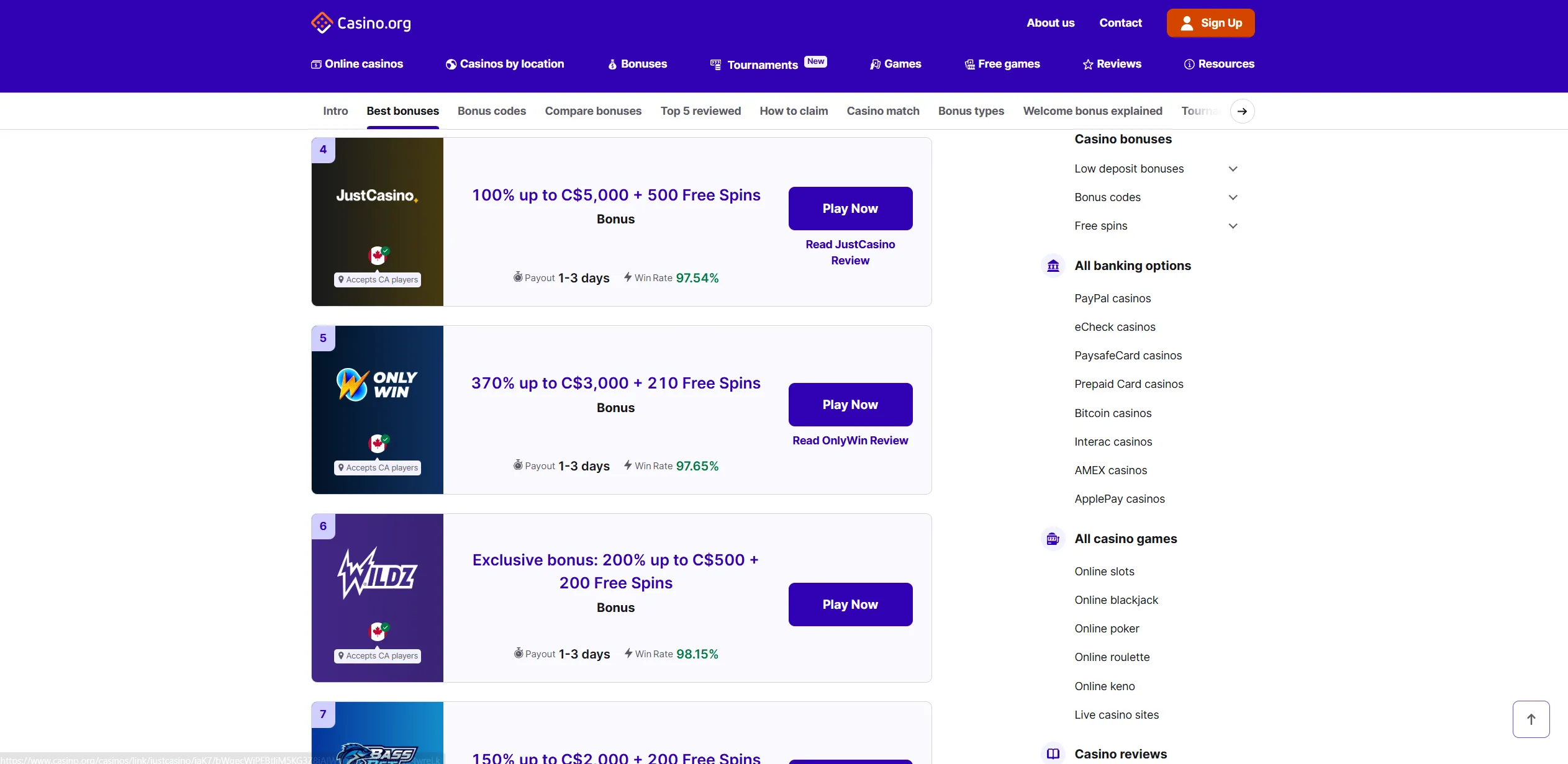The image size is (1568, 764).
Task: Click the Sign Up button
Action: [1210, 23]
